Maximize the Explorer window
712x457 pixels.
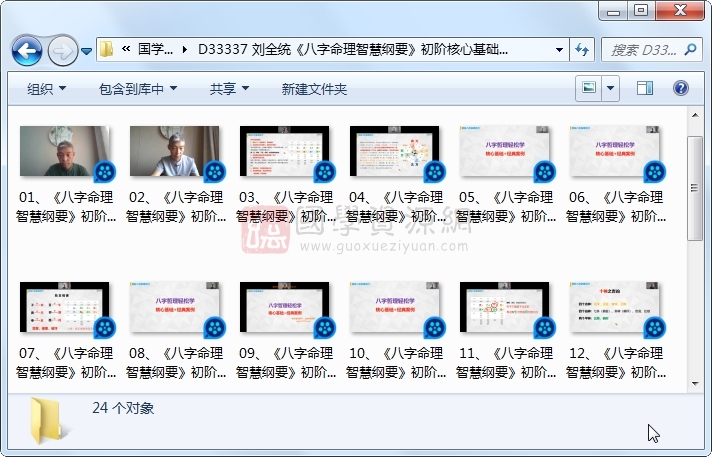click(x=641, y=10)
